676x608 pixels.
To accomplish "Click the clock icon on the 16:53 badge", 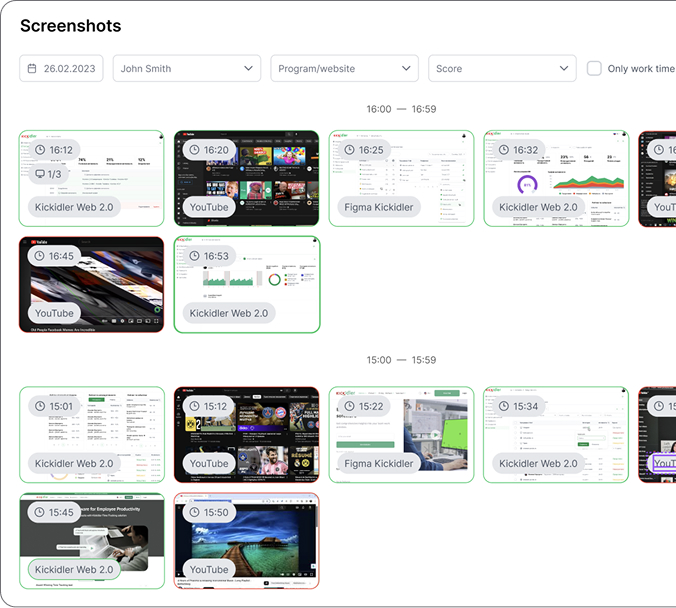I will [194, 256].
